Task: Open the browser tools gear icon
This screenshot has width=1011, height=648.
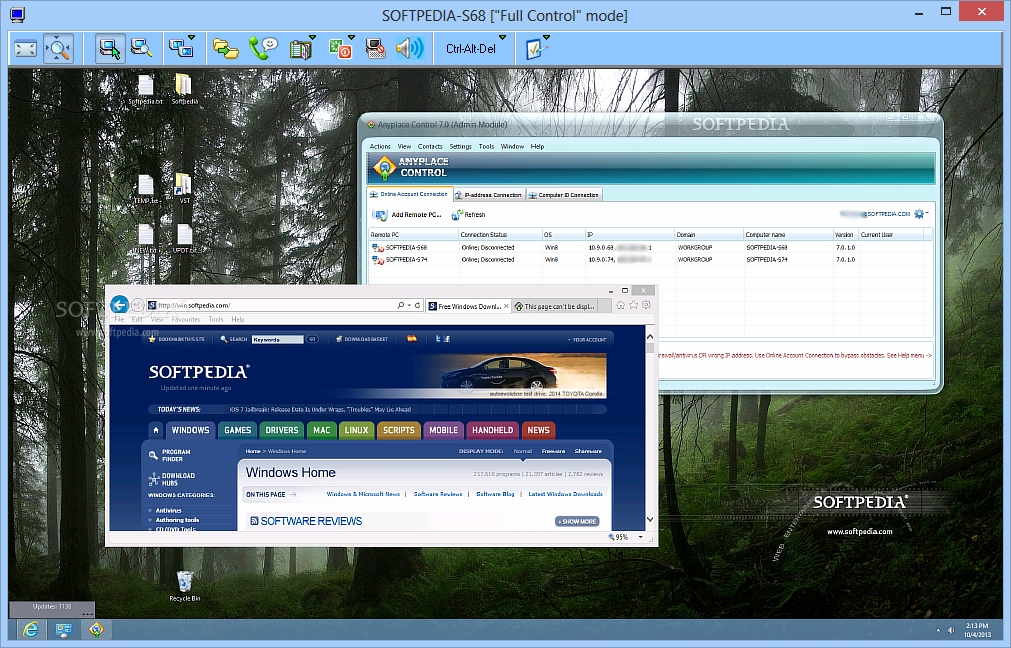Action: (646, 305)
